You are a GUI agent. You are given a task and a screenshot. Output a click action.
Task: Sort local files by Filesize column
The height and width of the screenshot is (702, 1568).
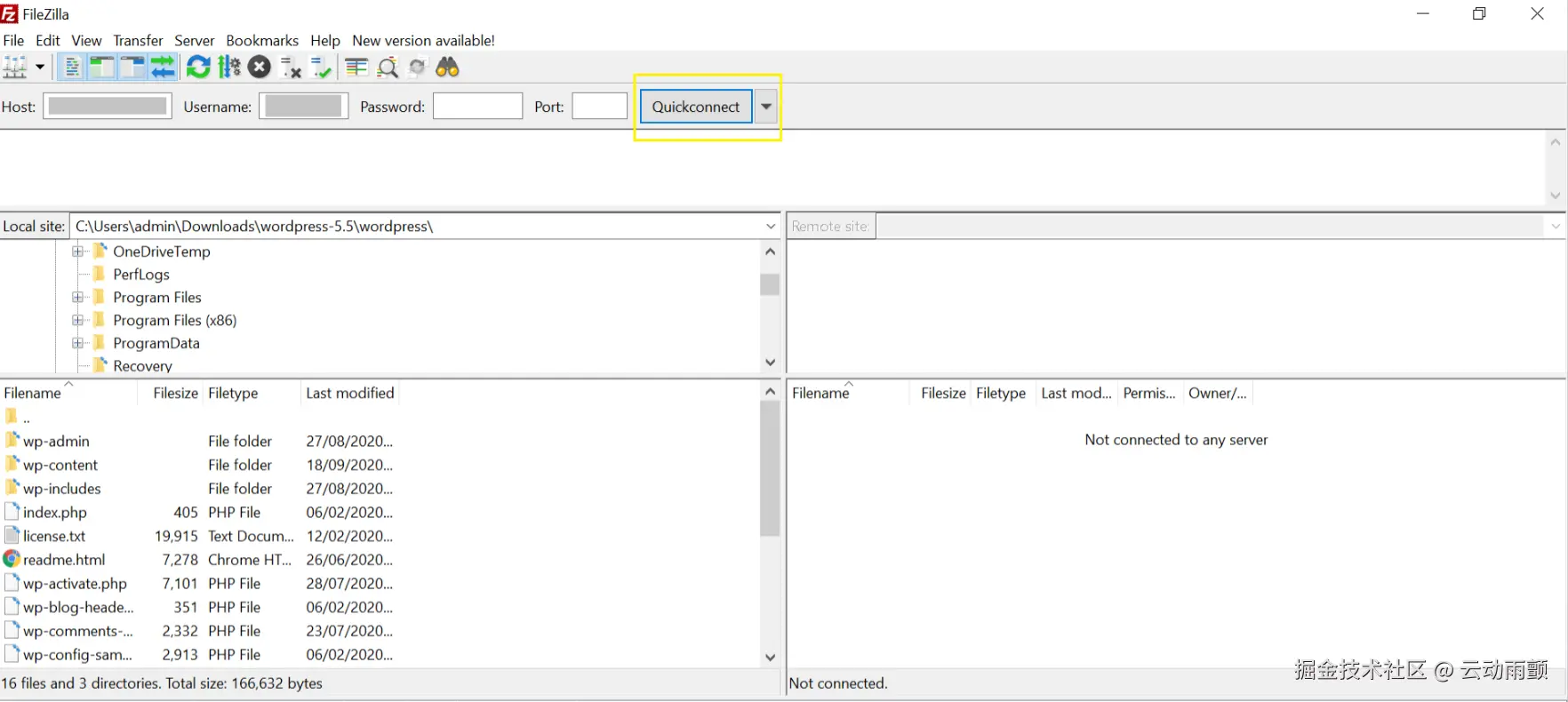[171, 394]
